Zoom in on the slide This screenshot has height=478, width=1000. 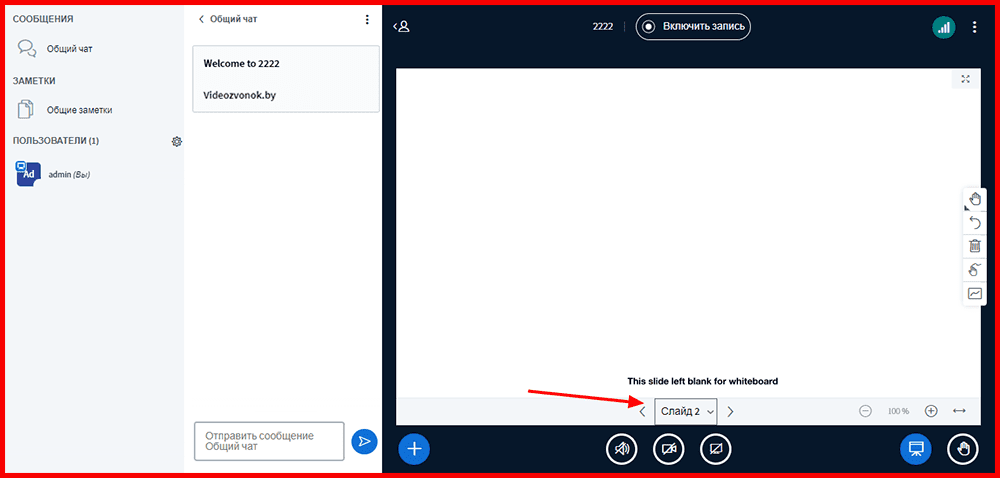931,411
